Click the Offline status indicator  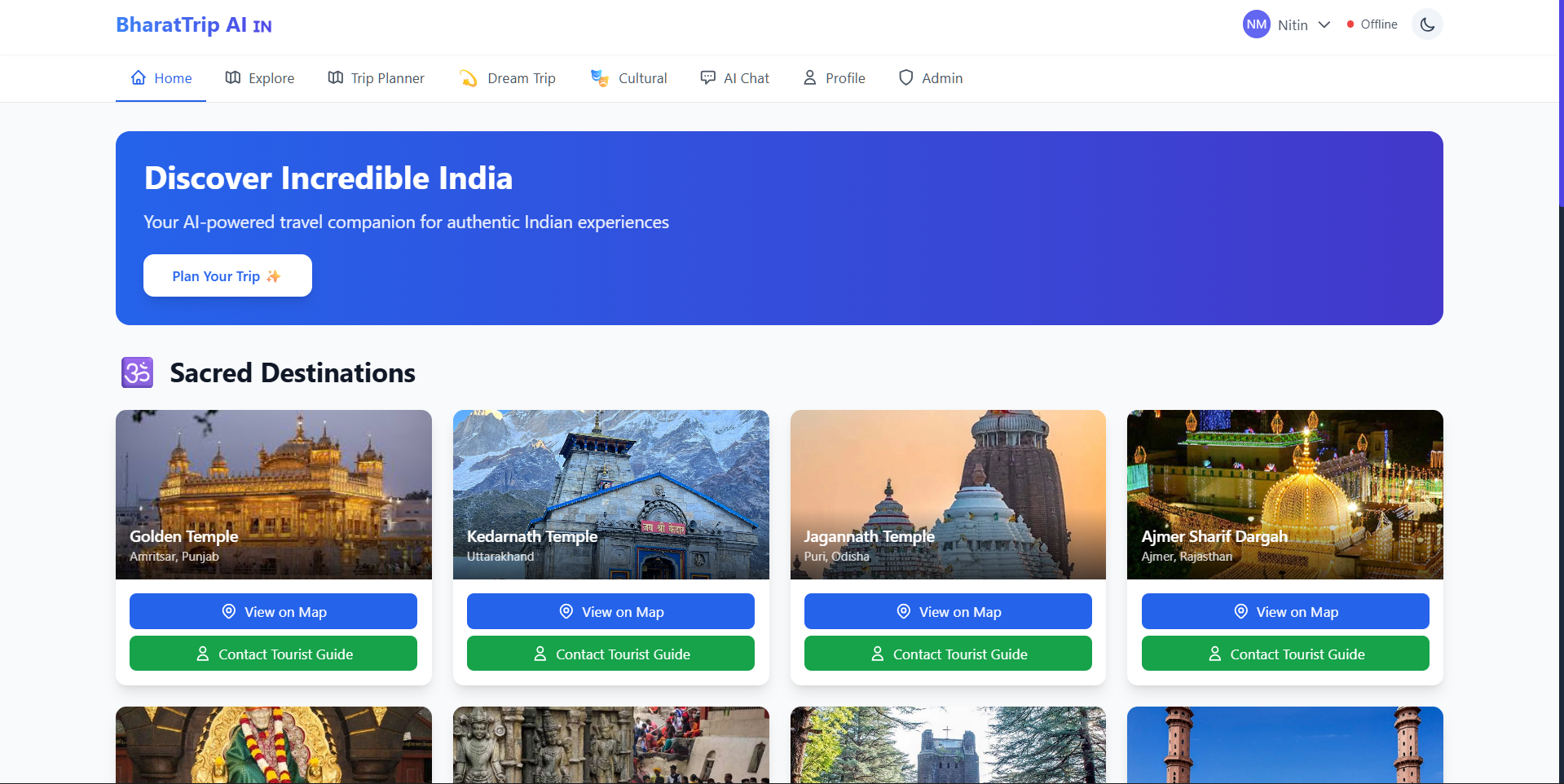point(1372,24)
